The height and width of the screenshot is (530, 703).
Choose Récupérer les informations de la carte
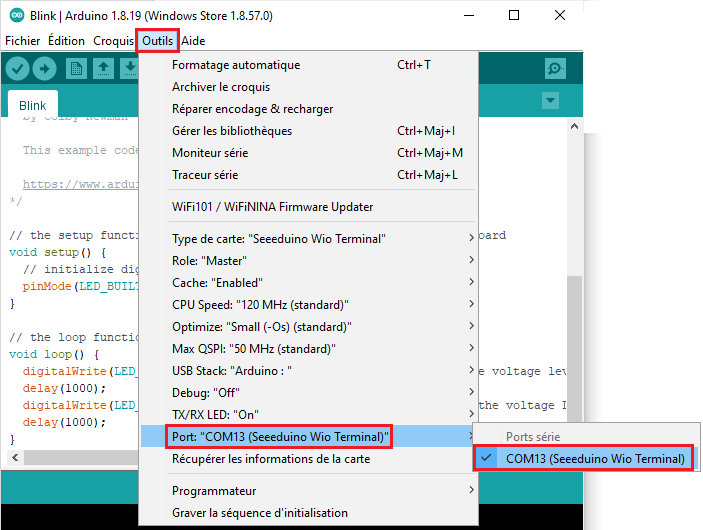pos(308,459)
